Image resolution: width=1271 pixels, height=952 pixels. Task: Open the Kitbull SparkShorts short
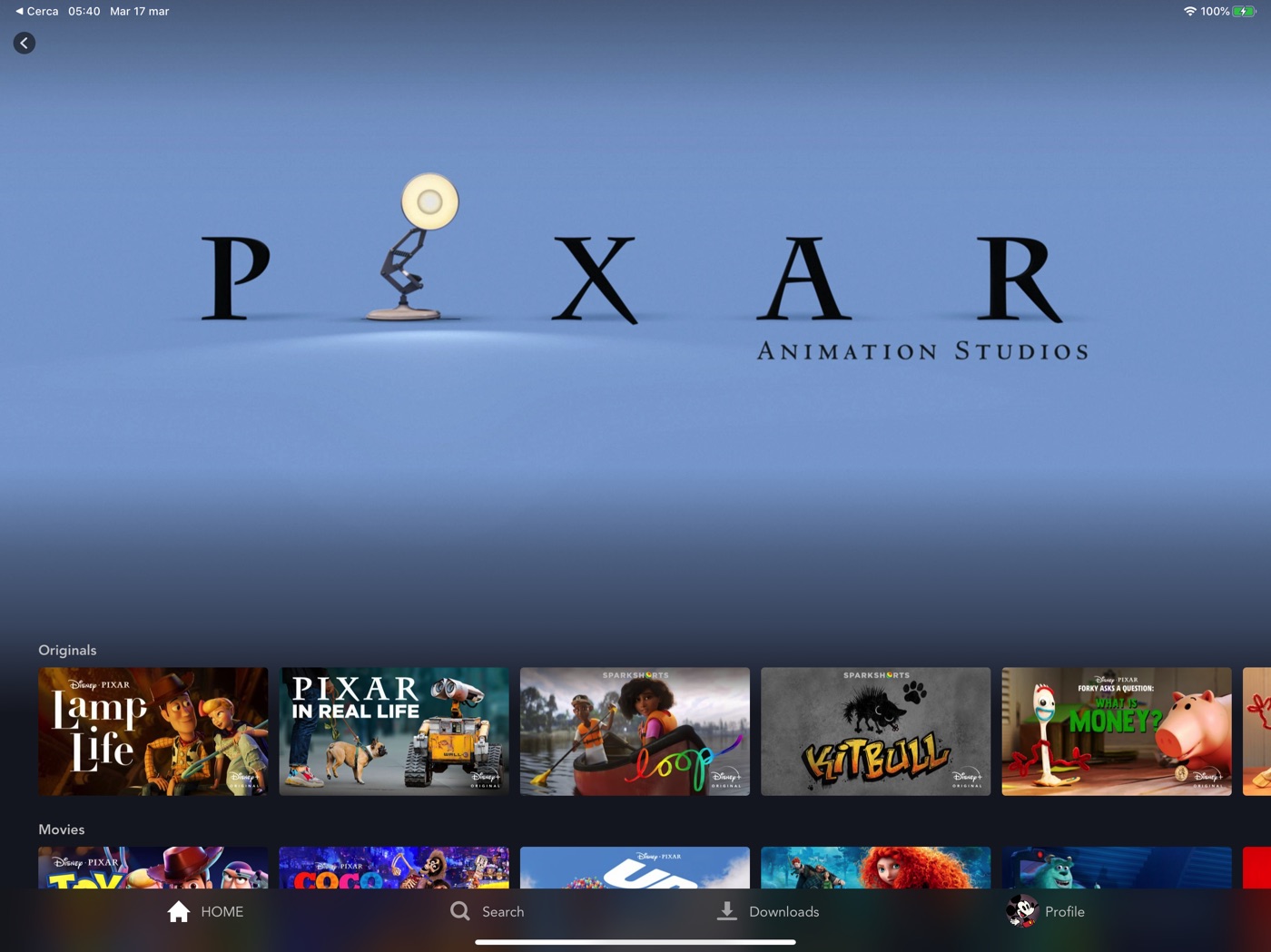(876, 731)
